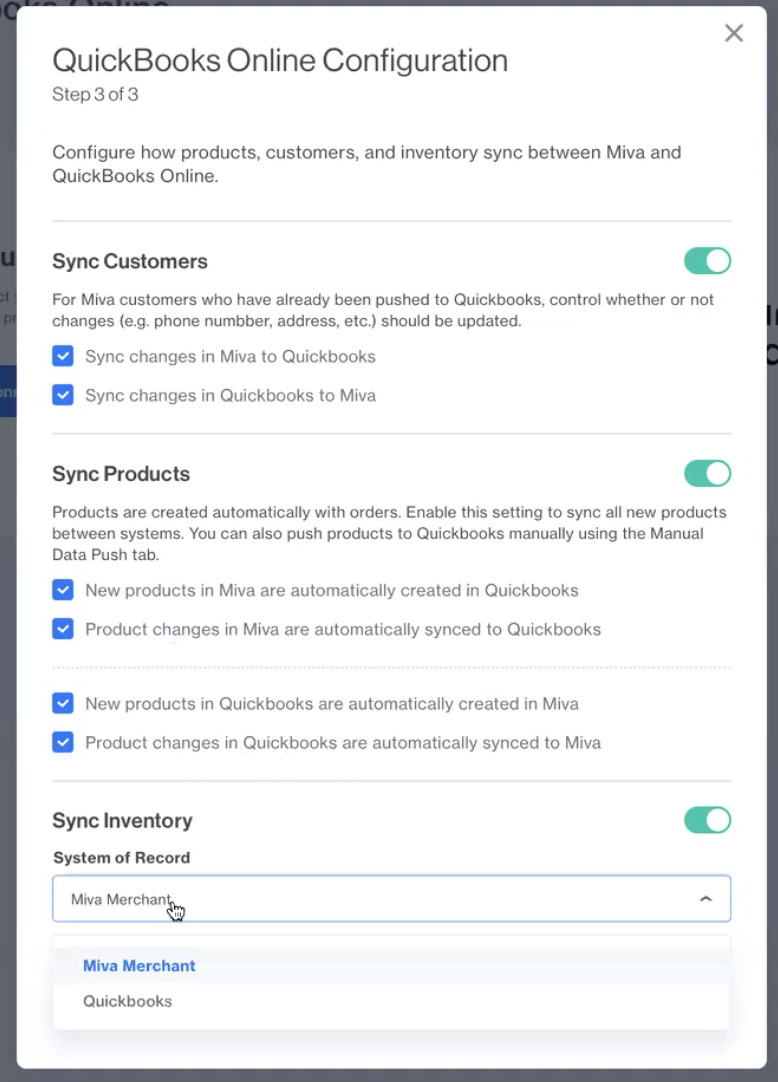Switch off the Sync Inventory toggle
This screenshot has width=778, height=1082.
(707, 820)
